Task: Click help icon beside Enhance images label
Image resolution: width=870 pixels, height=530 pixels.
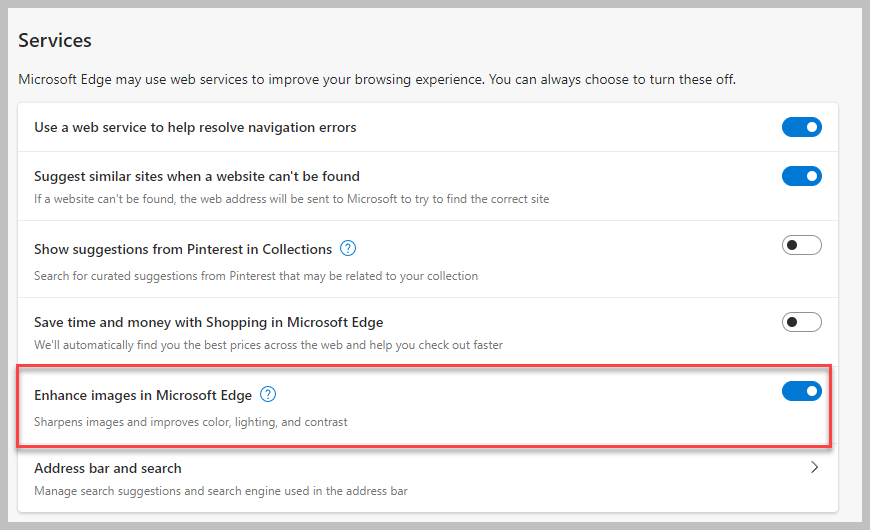Action: (268, 395)
